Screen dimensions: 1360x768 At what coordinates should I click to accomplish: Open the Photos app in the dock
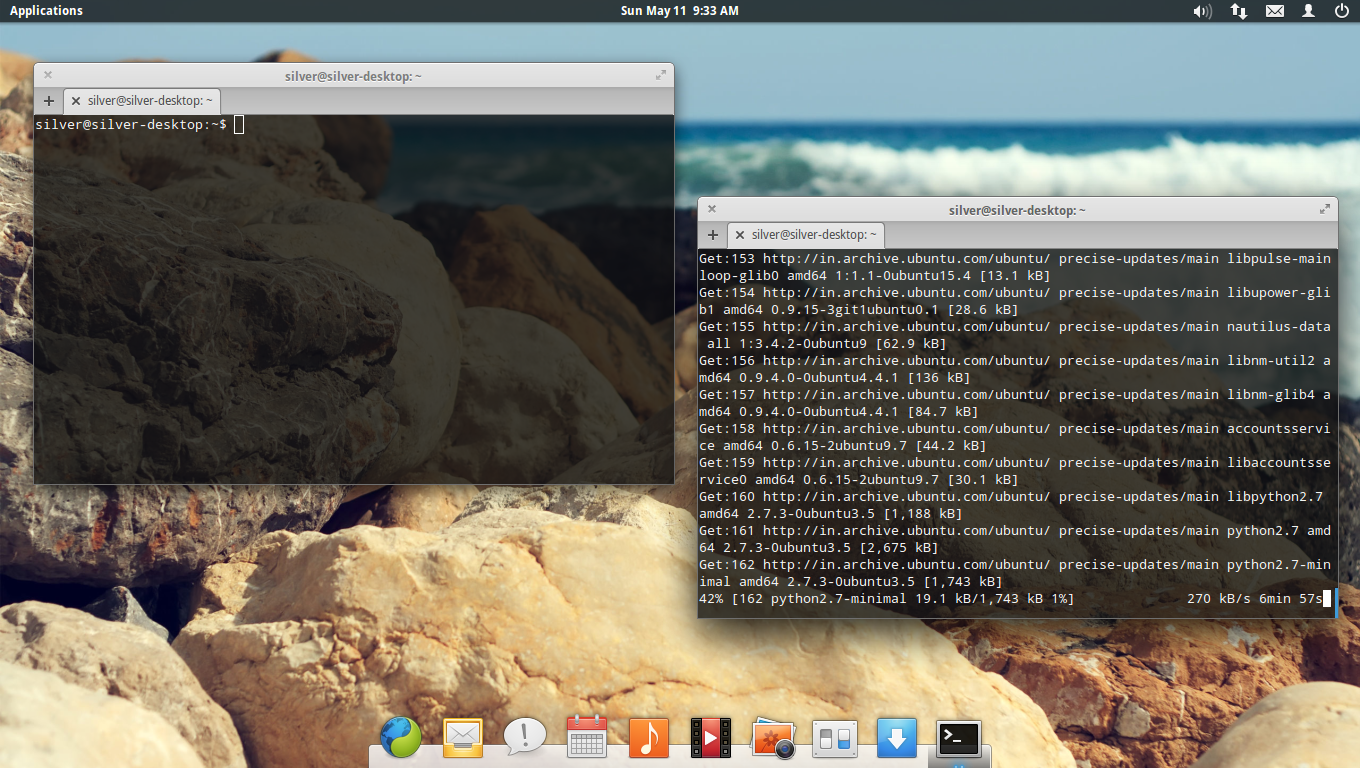772,738
